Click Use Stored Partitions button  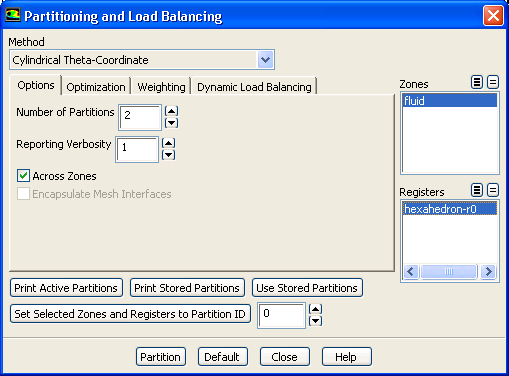[x=307, y=288]
